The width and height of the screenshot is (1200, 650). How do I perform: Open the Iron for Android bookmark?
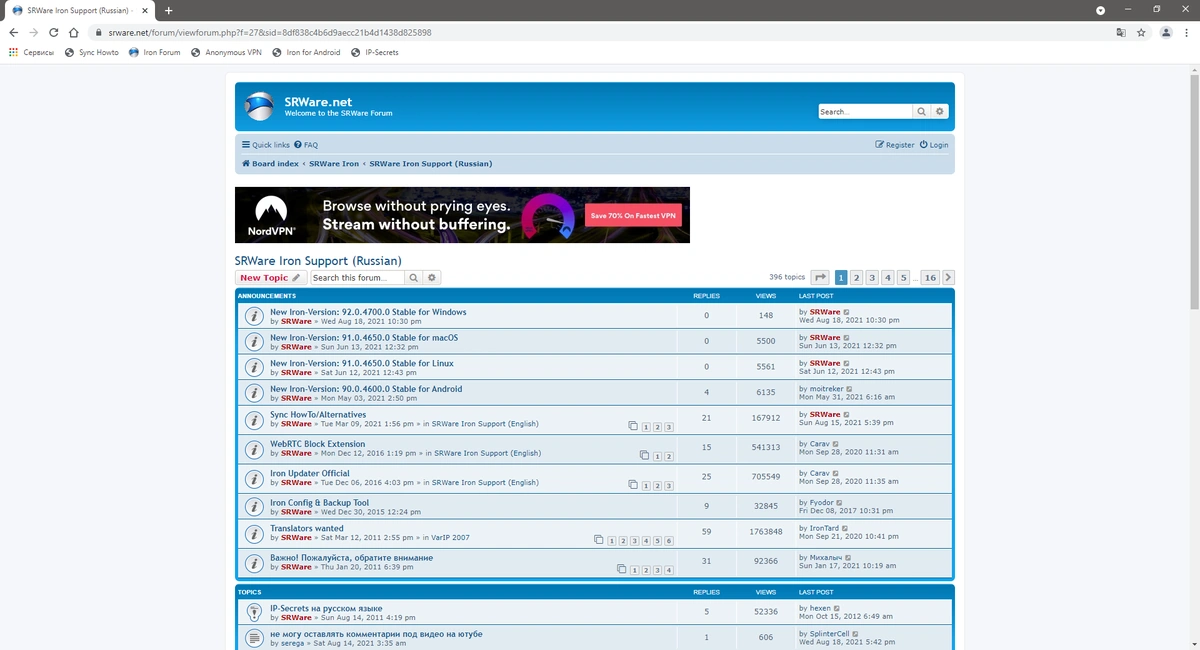tap(305, 52)
